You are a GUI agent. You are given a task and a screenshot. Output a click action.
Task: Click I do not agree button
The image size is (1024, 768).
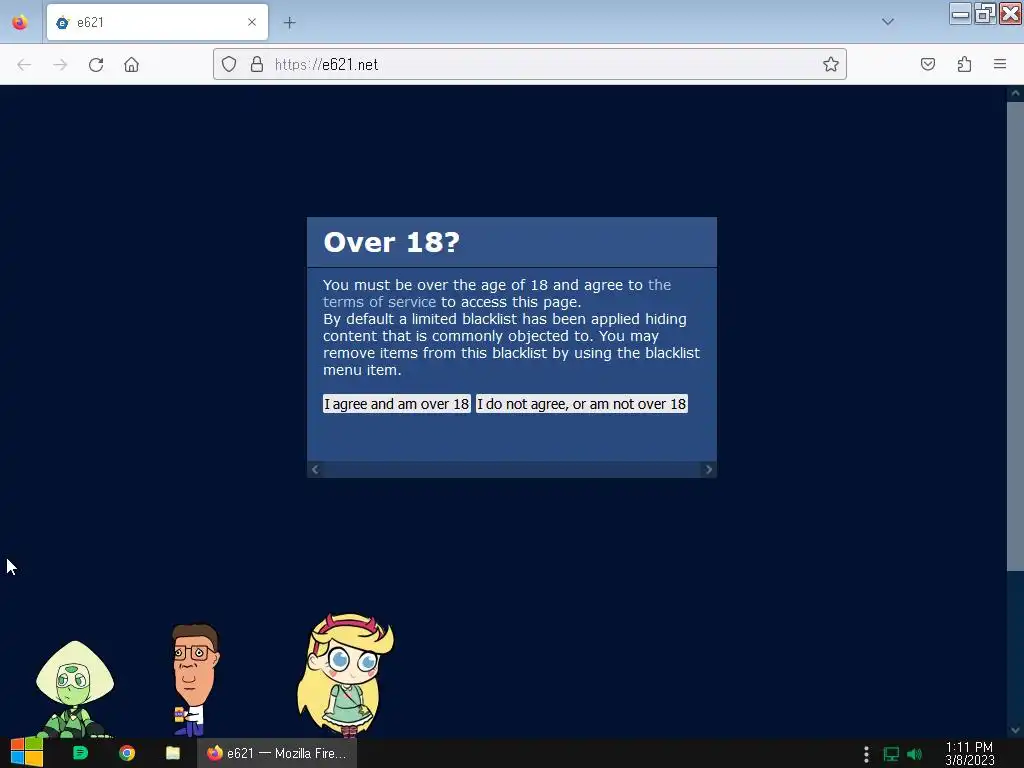pyautogui.click(x=581, y=404)
